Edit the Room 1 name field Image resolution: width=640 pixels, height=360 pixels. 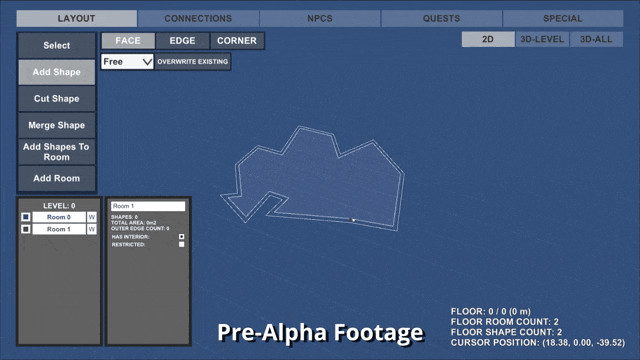[x=148, y=206]
